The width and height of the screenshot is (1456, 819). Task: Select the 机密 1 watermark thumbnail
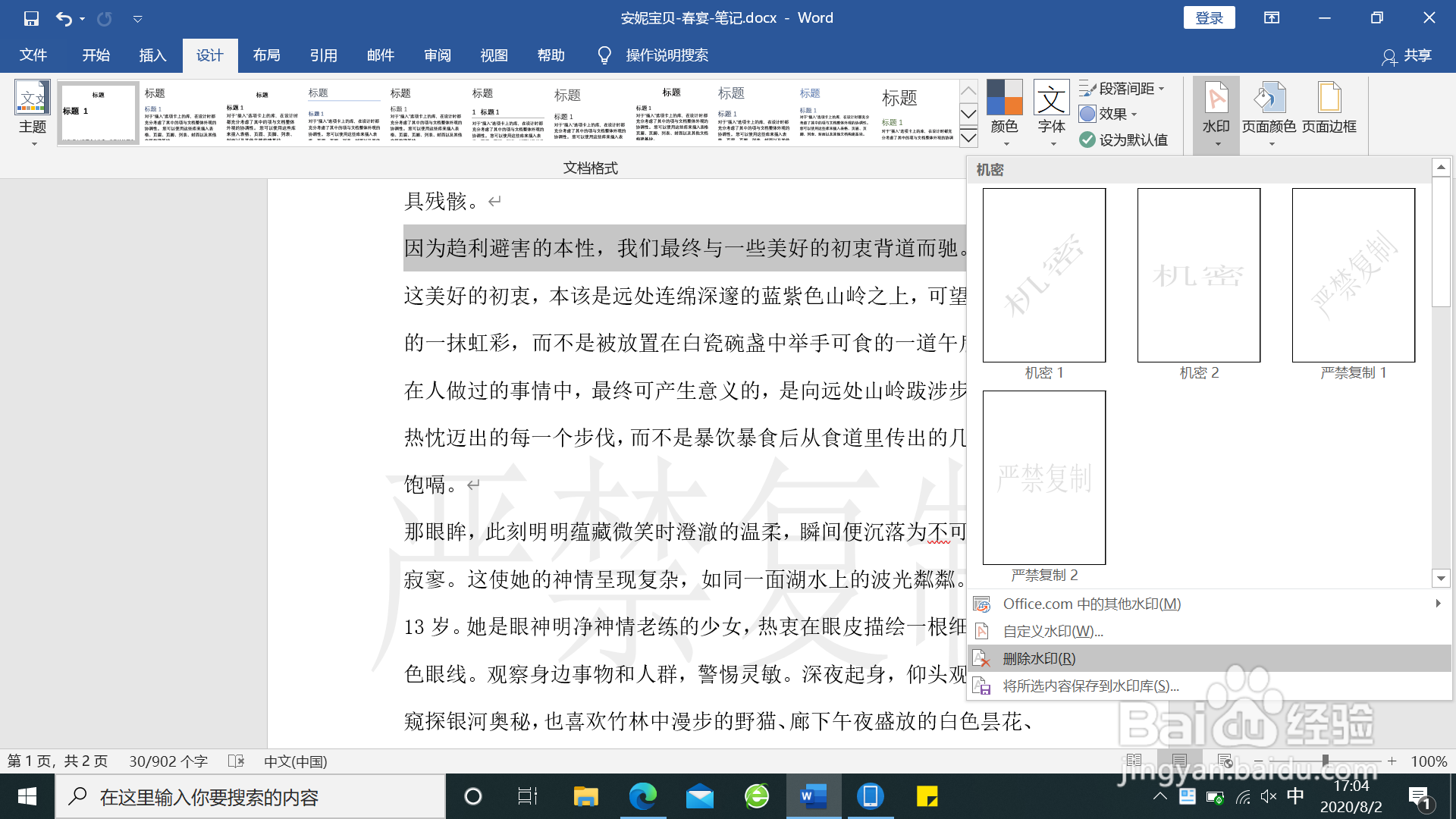coord(1044,275)
